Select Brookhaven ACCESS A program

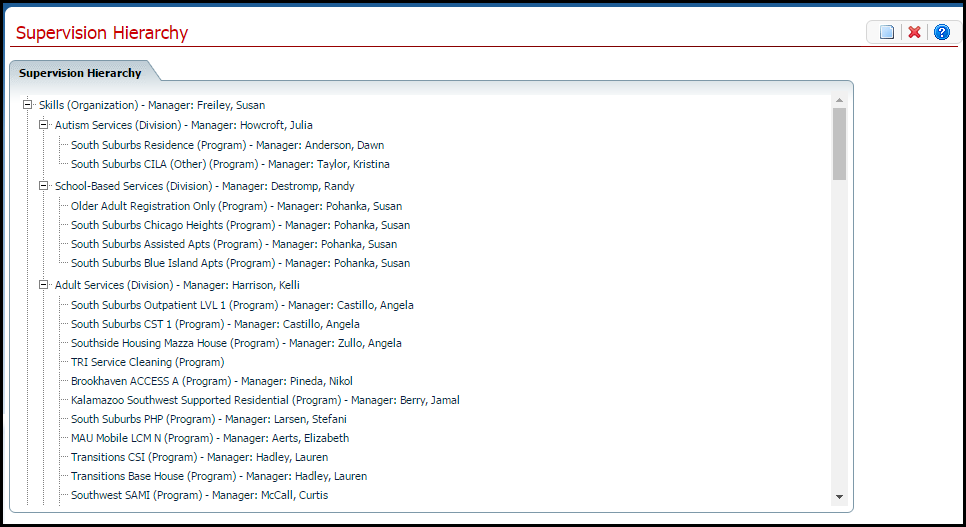tap(211, 381)
